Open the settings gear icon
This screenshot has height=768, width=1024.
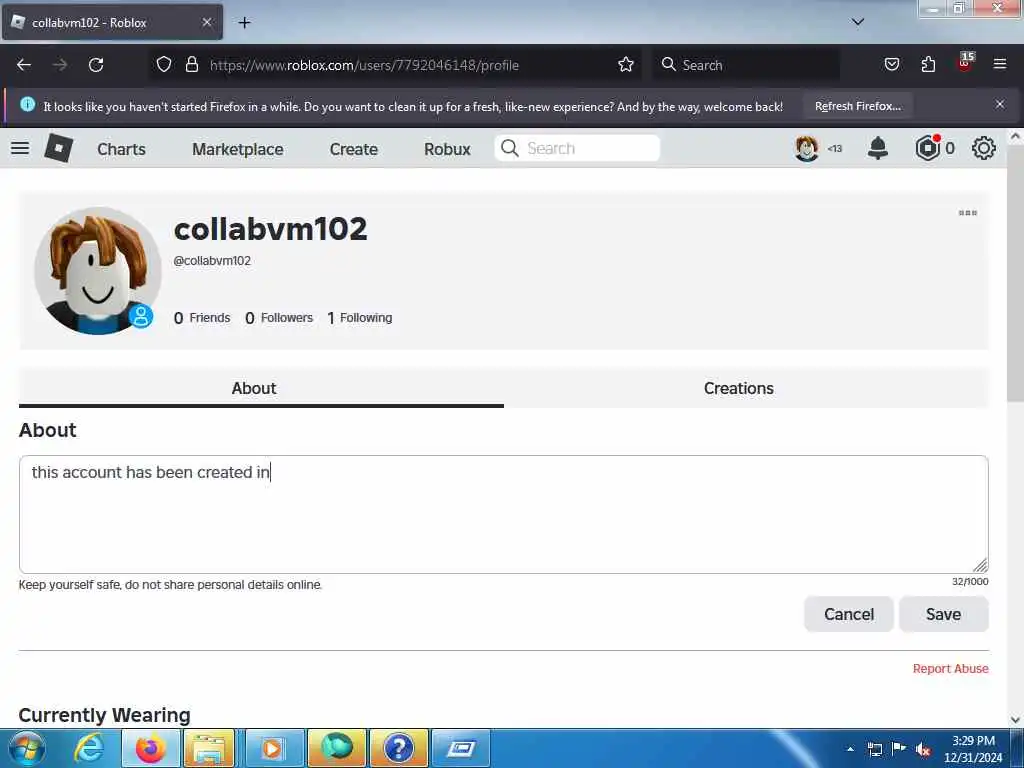(x=984, y=148)
